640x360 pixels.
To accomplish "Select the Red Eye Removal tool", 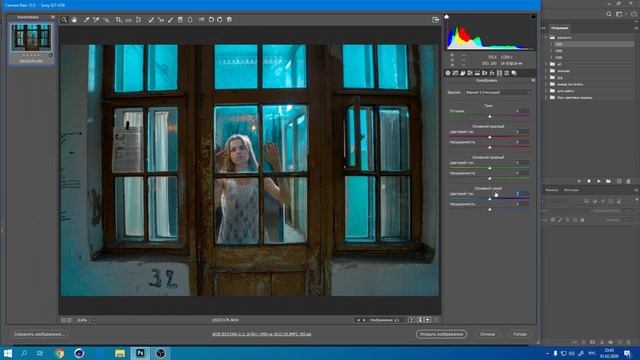I will (x=161, y=20).
